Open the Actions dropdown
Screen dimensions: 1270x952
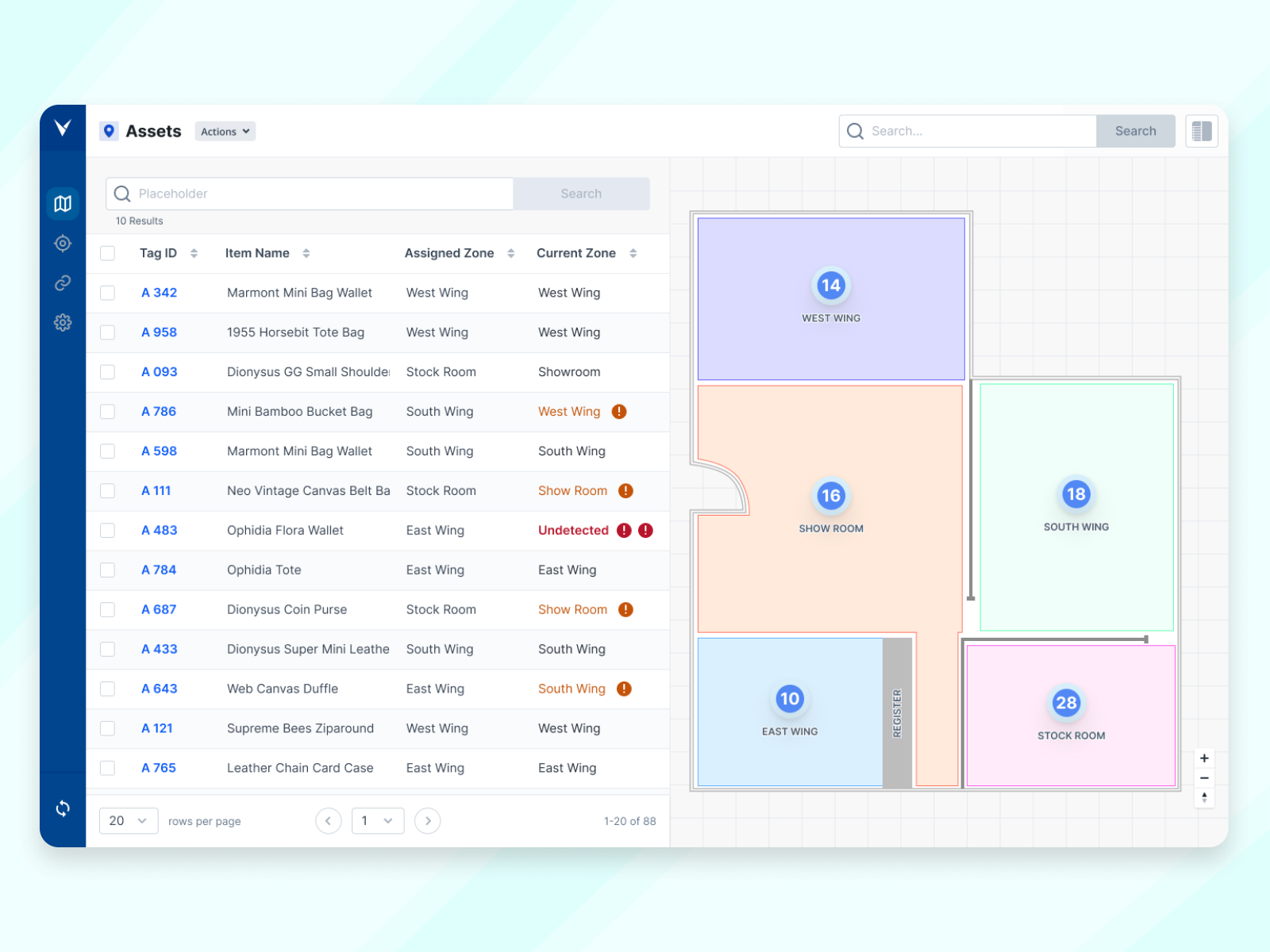pos(225,131)
